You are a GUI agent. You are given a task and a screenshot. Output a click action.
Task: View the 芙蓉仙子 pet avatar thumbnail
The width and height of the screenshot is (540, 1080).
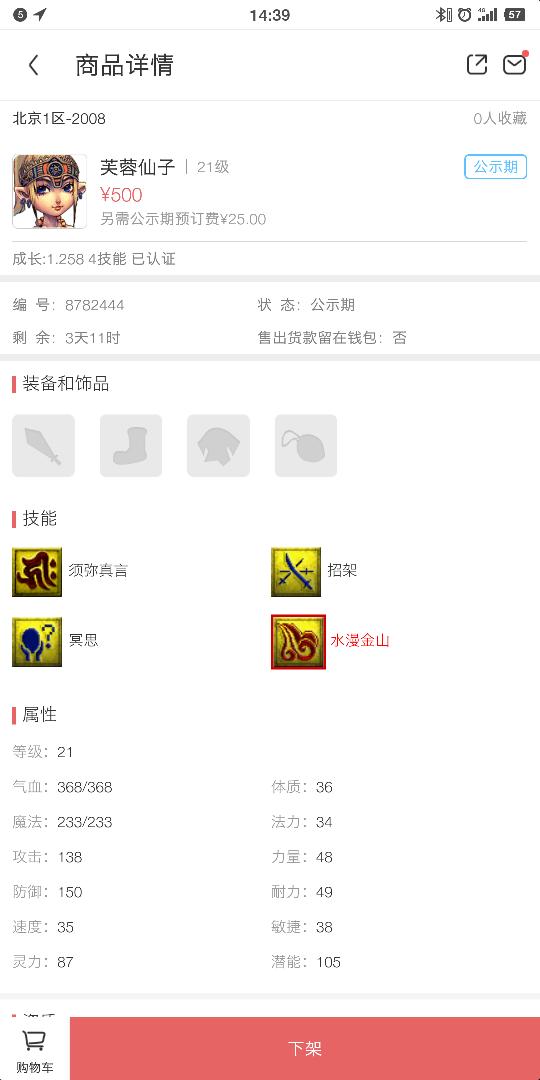(x=50, y=191)
